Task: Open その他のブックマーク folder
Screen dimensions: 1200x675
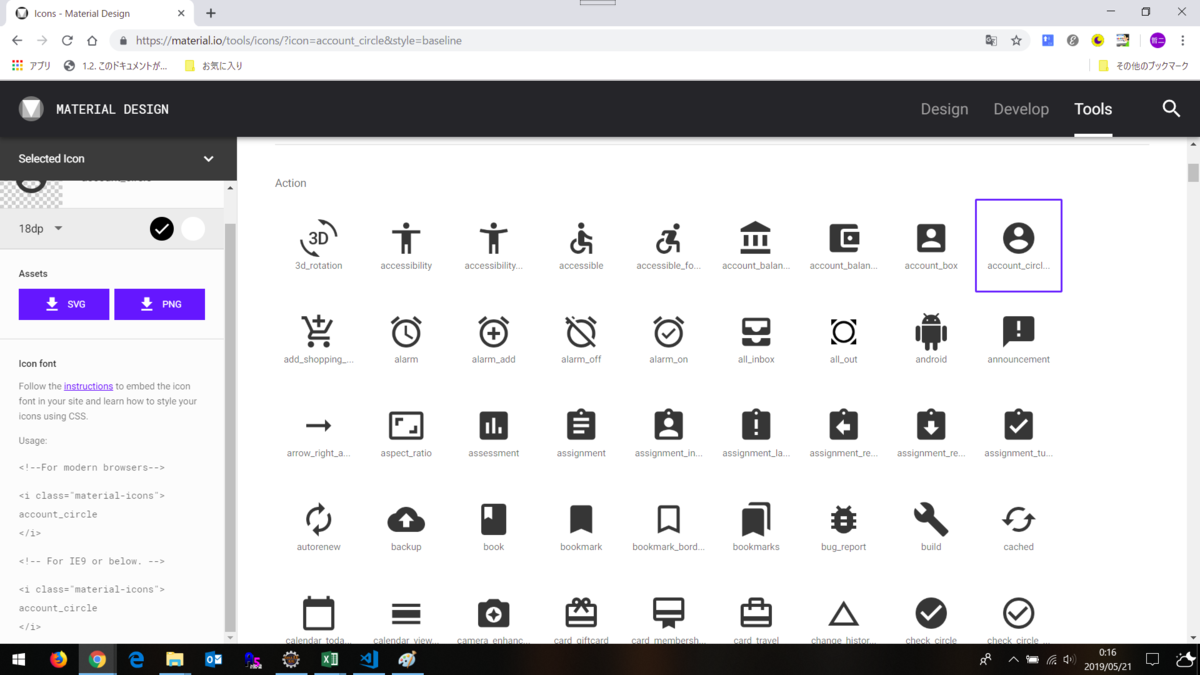Action: point(1144,66)
